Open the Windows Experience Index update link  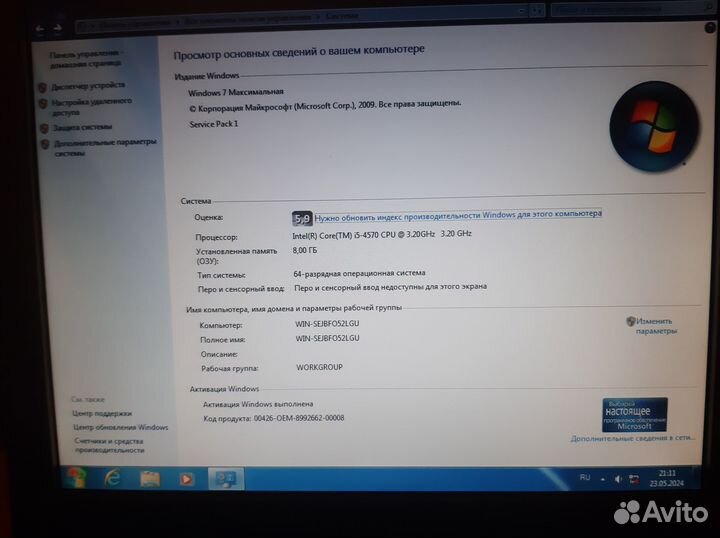[x=458, y=216]
